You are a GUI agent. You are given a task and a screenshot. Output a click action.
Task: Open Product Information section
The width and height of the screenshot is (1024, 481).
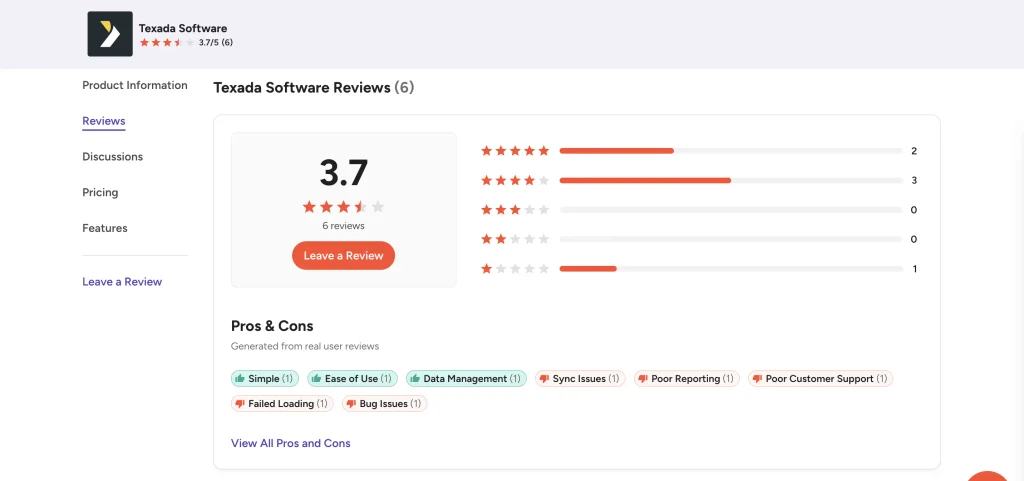pos(135,85)
